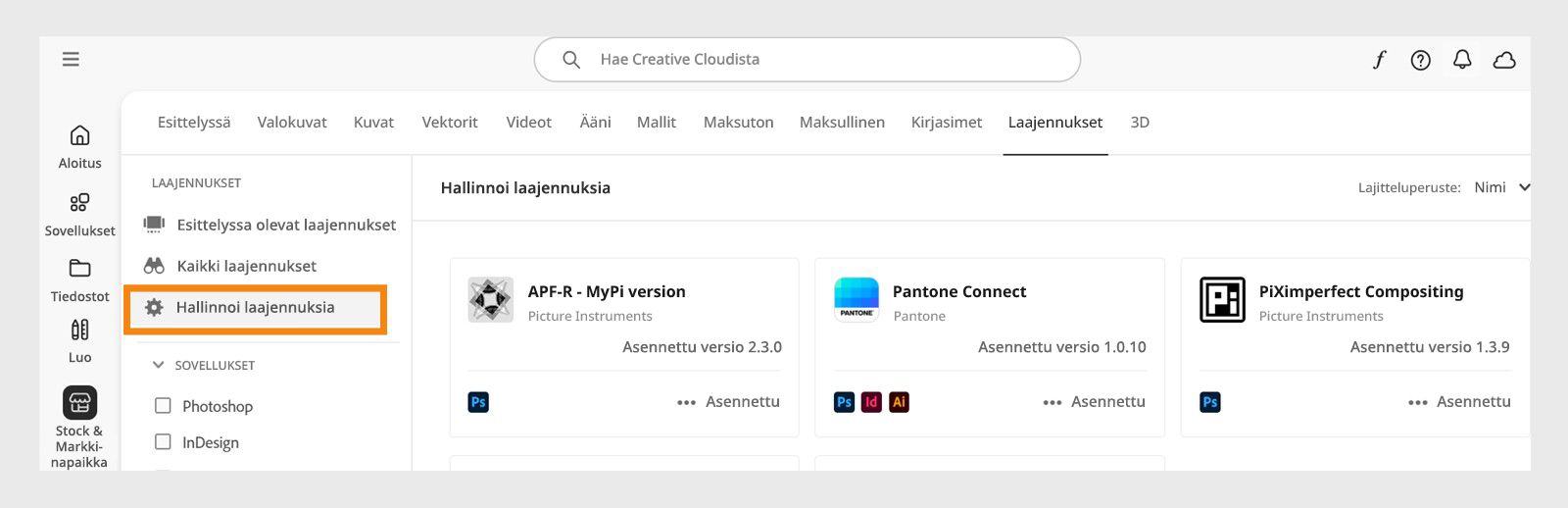Viewport: 1568px width, 508px height.
Task: Click Asennettu versio 1.0.10 text
Action: [x=1061, y=347]
